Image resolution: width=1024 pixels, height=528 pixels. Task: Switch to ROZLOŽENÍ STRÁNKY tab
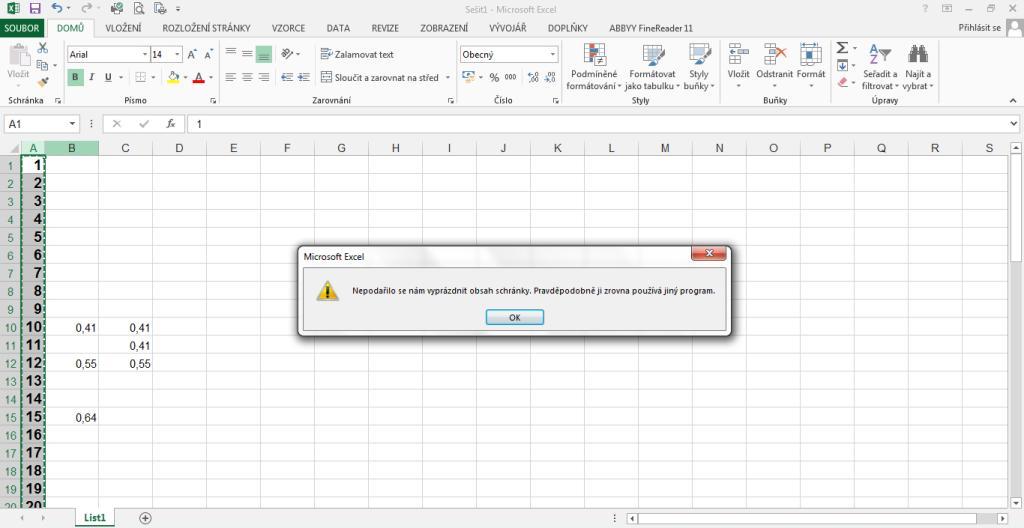click(x=206, y=28)
